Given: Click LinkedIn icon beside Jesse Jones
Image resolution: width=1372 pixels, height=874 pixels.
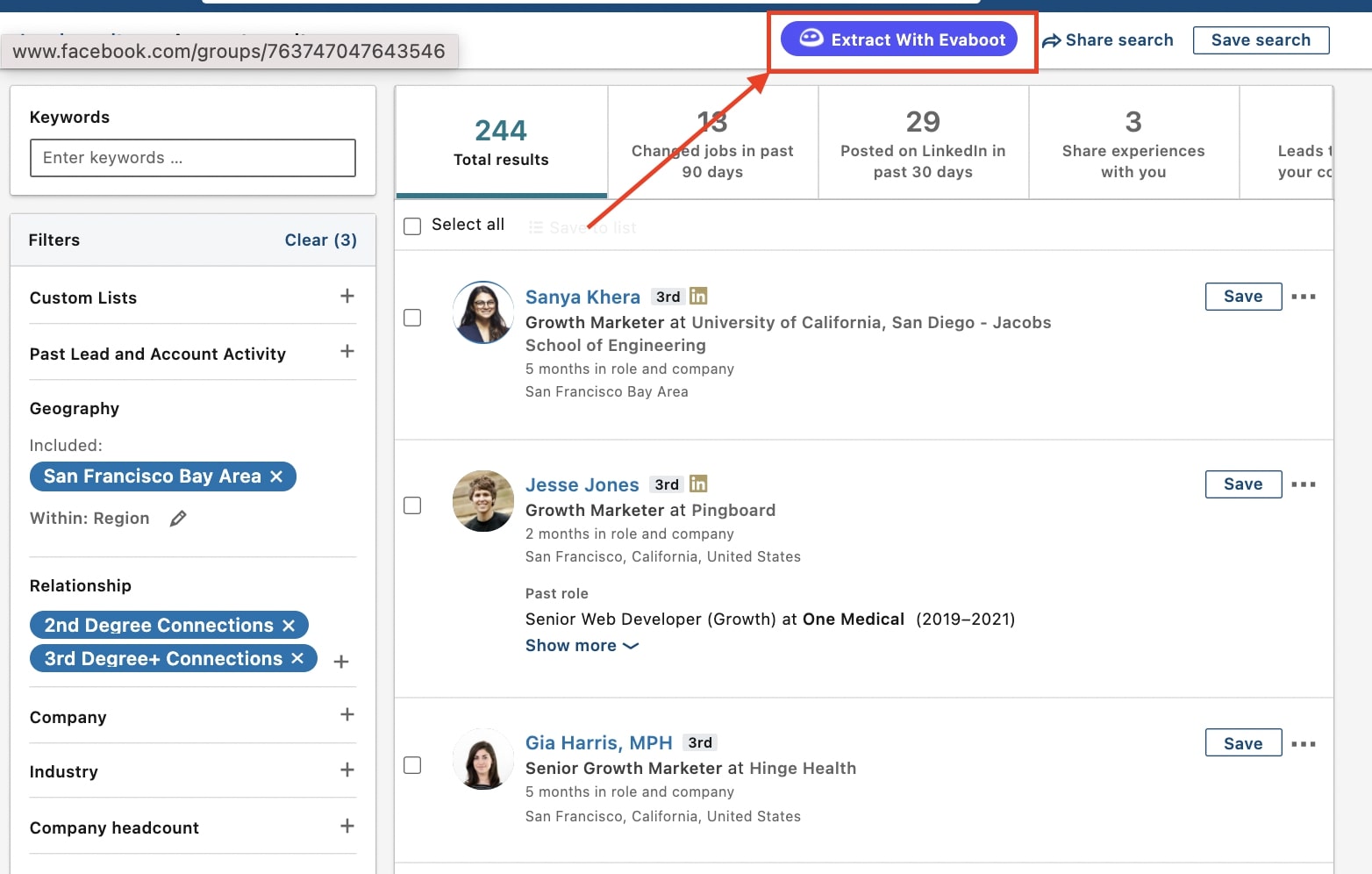Looking at the screenshot, I should click(698, 484).
